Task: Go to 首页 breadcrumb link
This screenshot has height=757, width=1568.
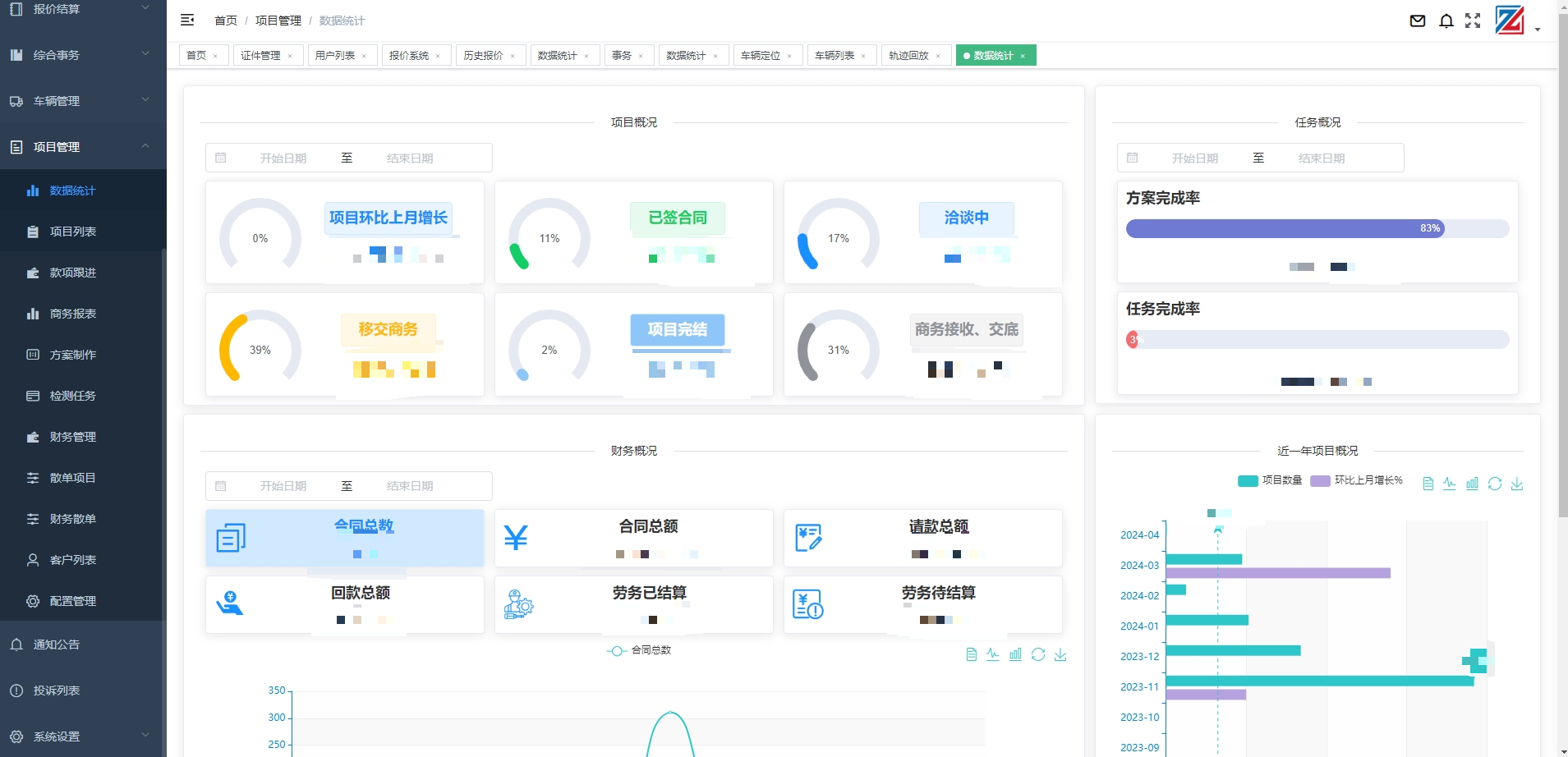Action: click(x=226, y=21)
